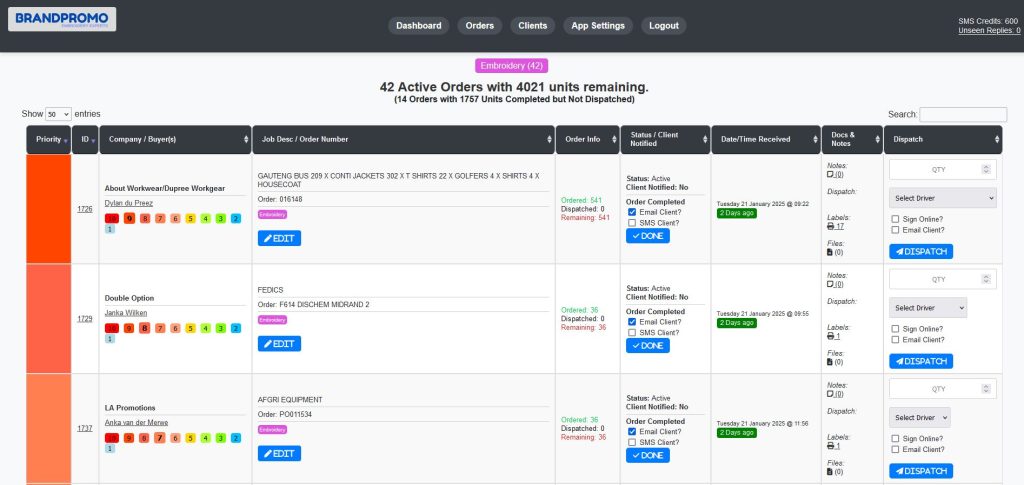Click the Embroidery tag on the FEDICS job

[x=272, y=320]
